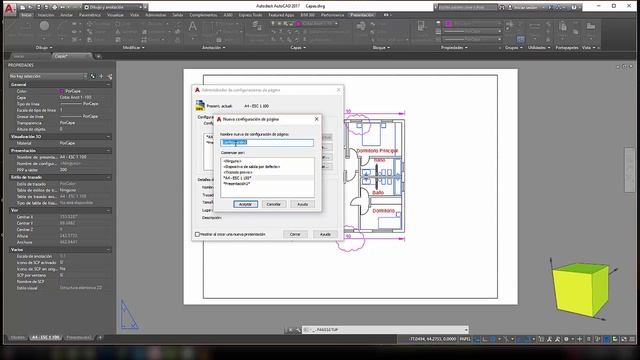The width and height of the screenshot is (640, 360).
Task: Click the Base view icon in Vista panel
Action: (x=591, y=26)
